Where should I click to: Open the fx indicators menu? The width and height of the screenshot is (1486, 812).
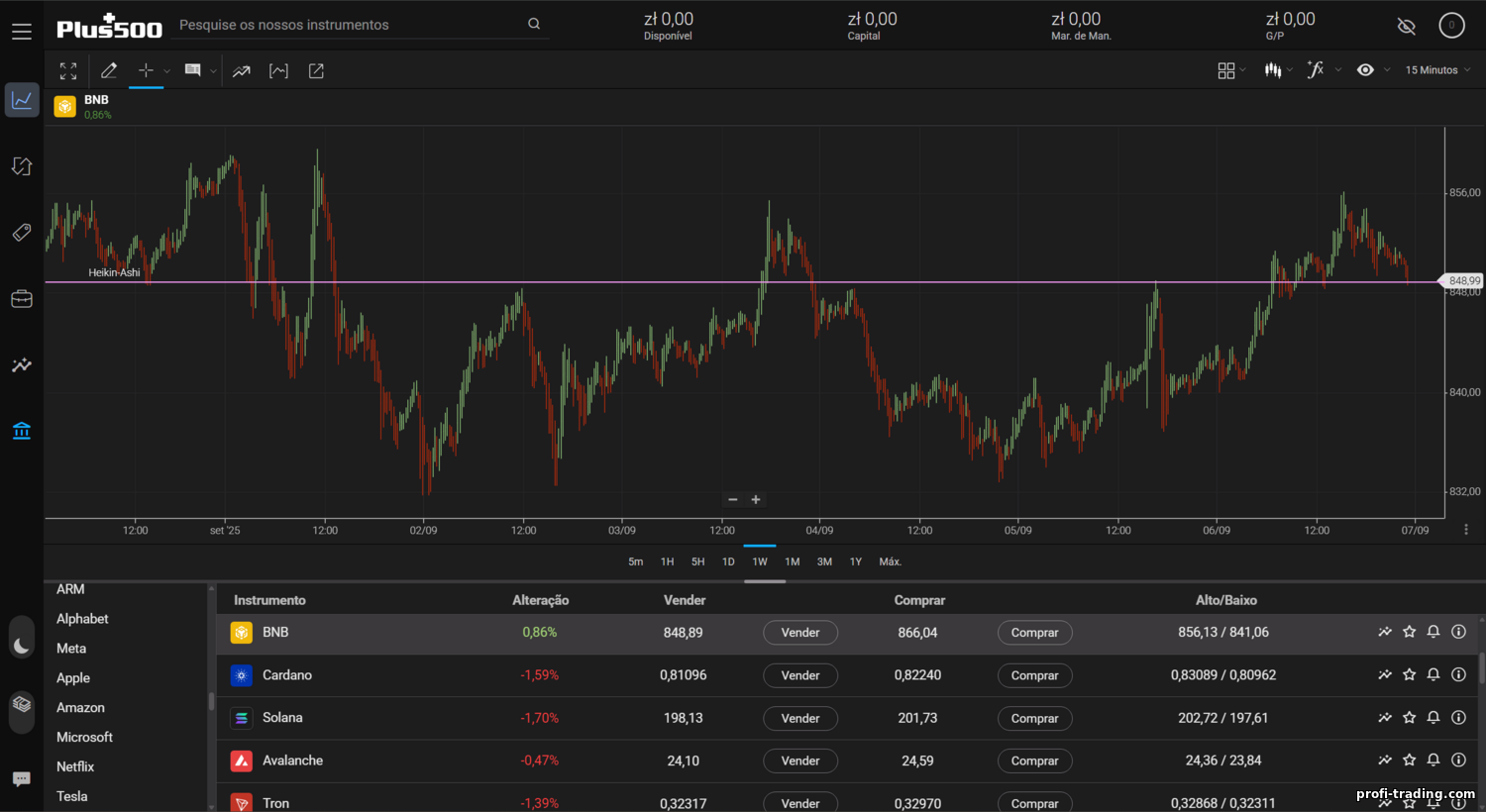pos(1318,70)
